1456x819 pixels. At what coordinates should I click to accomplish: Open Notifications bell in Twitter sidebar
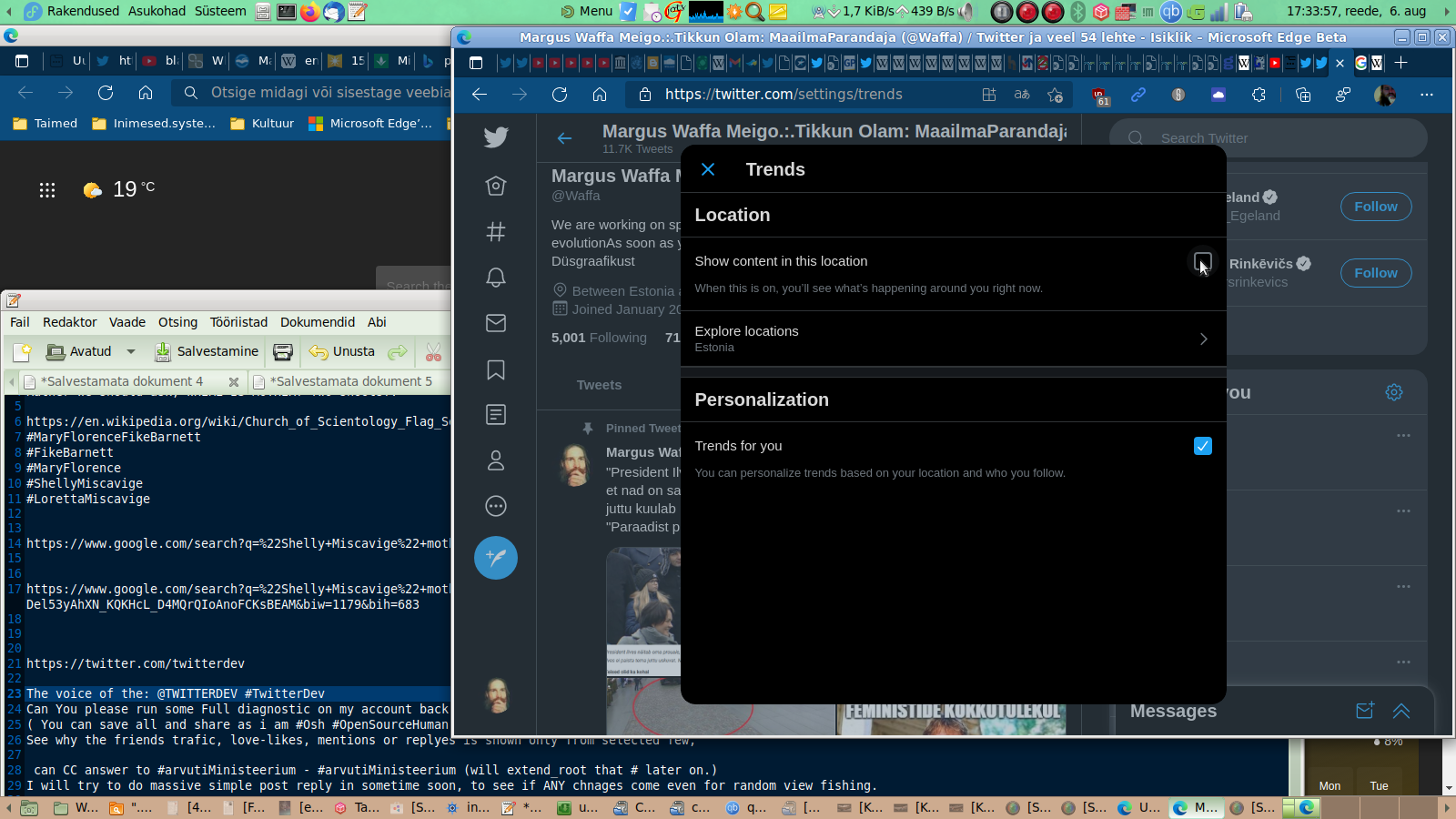496,278
